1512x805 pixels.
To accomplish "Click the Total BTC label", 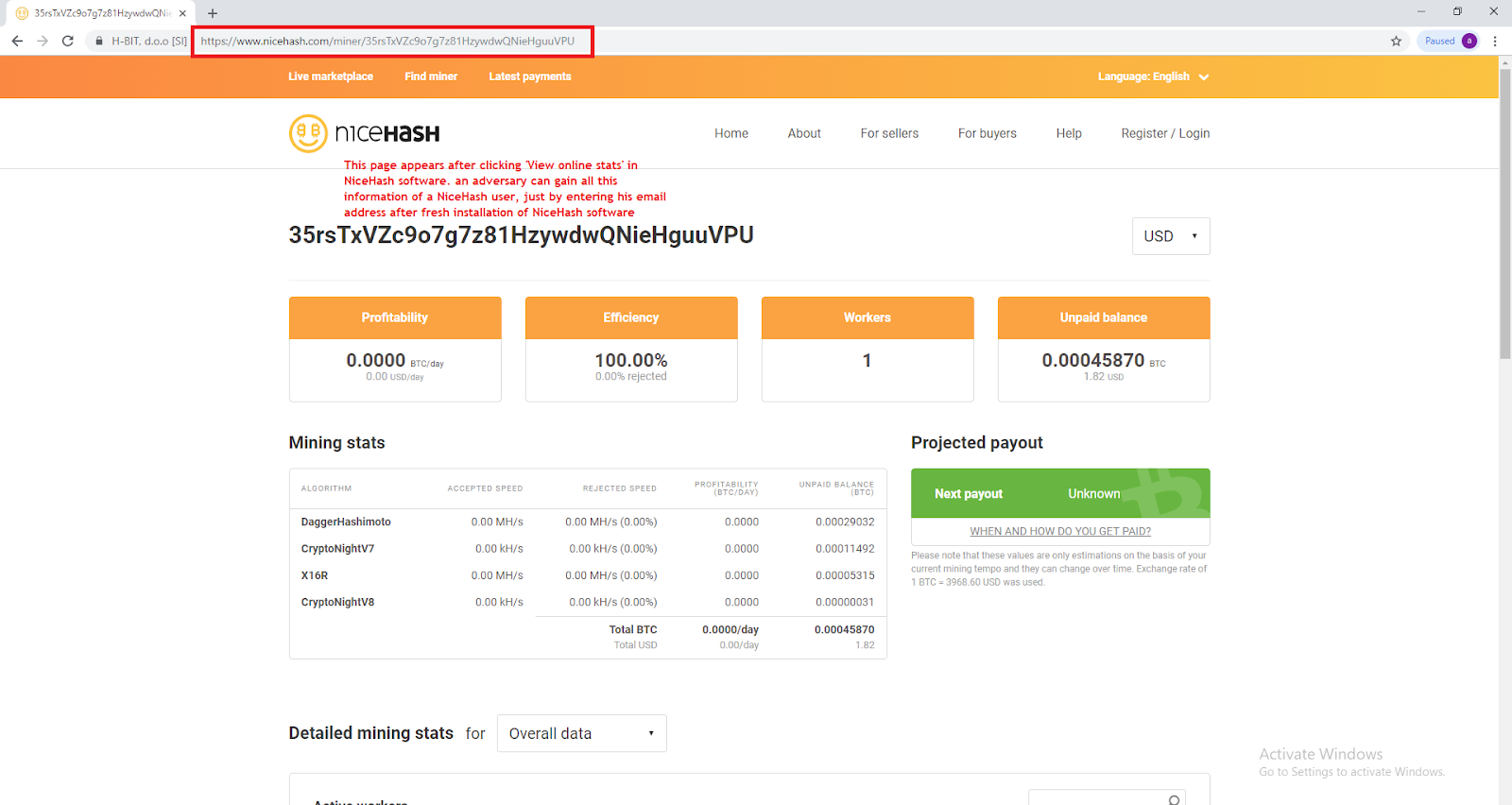I will point(633,629).
